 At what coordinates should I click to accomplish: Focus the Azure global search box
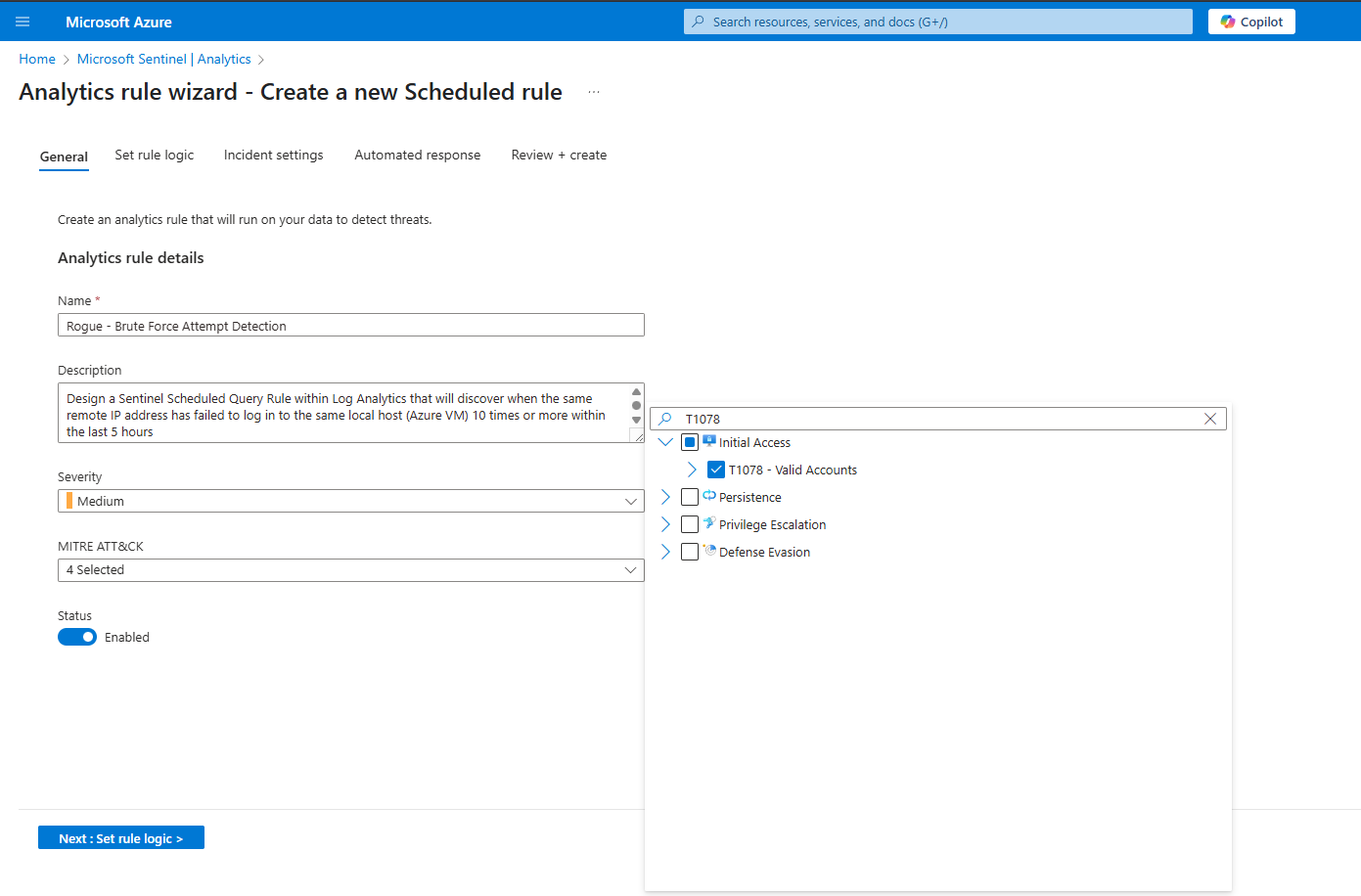click(x=938, y=22)
